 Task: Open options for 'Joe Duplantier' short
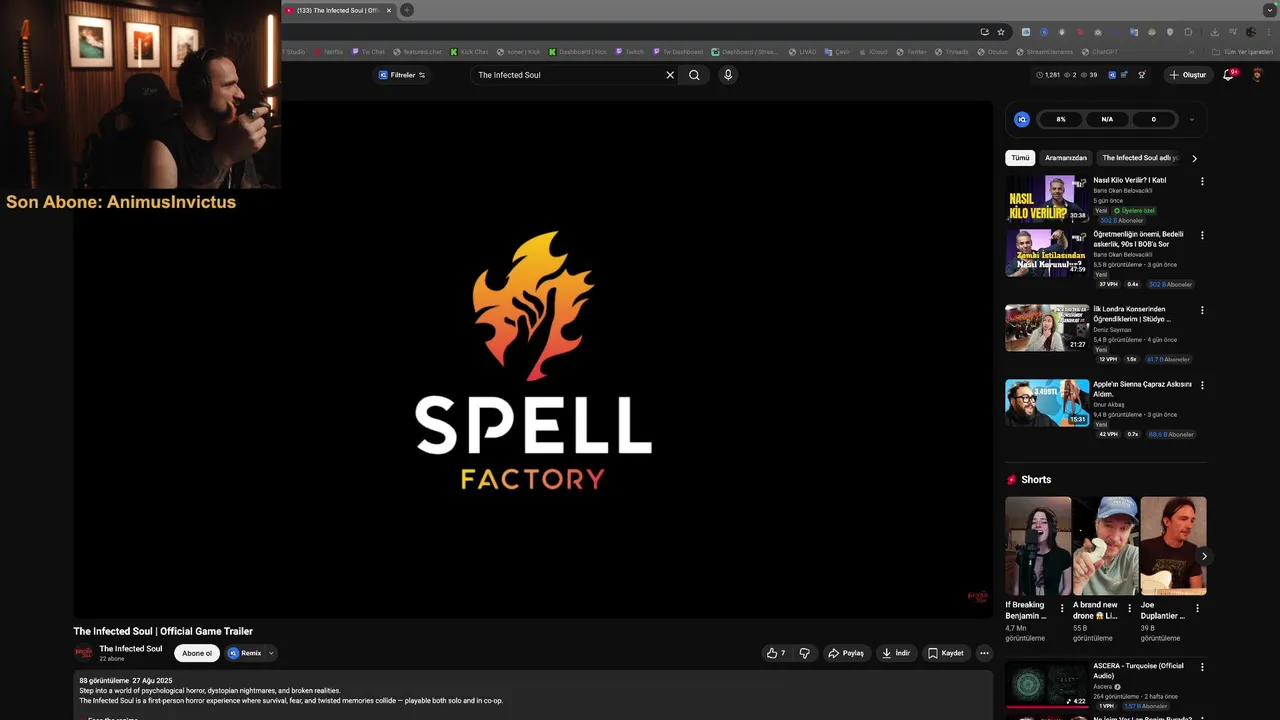click(1197, 608)
